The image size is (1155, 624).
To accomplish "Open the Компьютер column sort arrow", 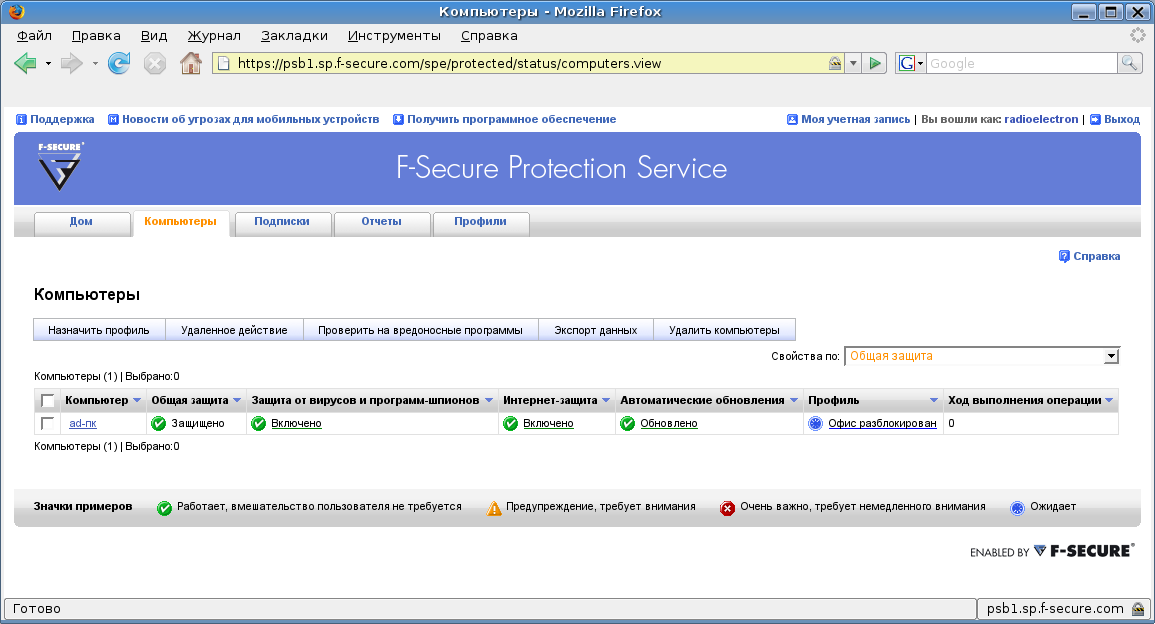I will pos(136,401).
